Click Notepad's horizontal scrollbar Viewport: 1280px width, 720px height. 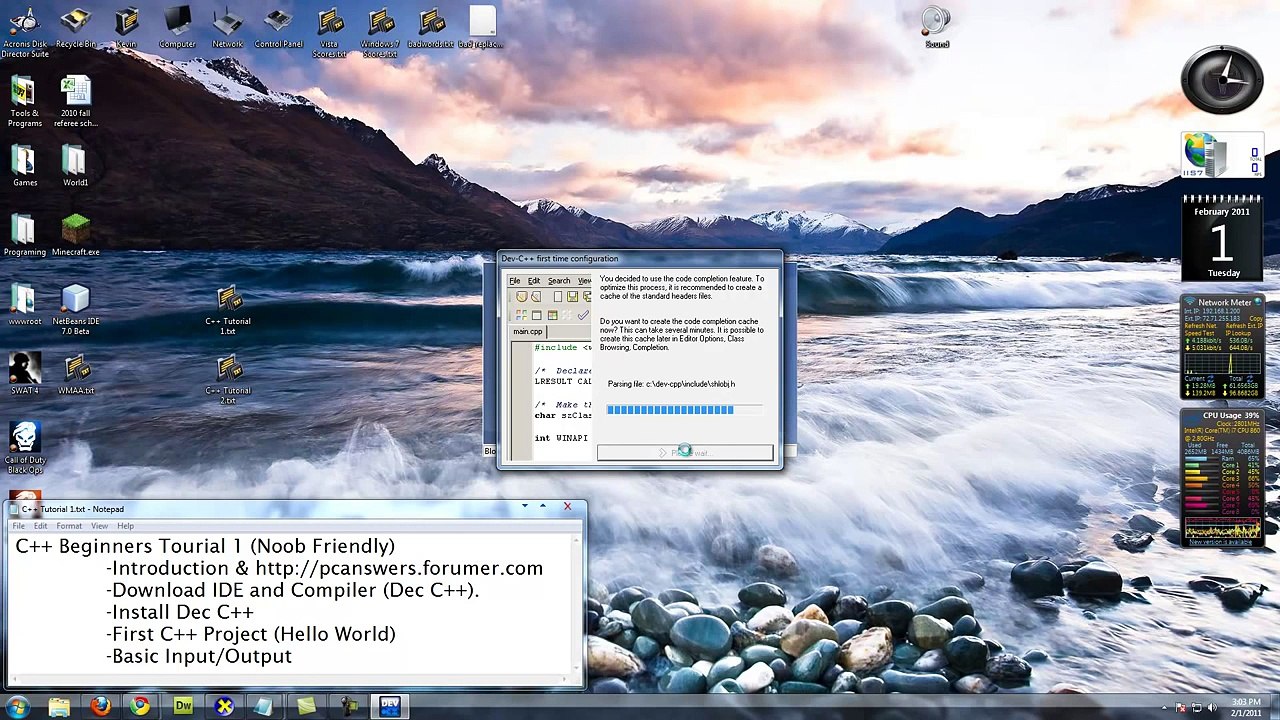pos(290,680)
